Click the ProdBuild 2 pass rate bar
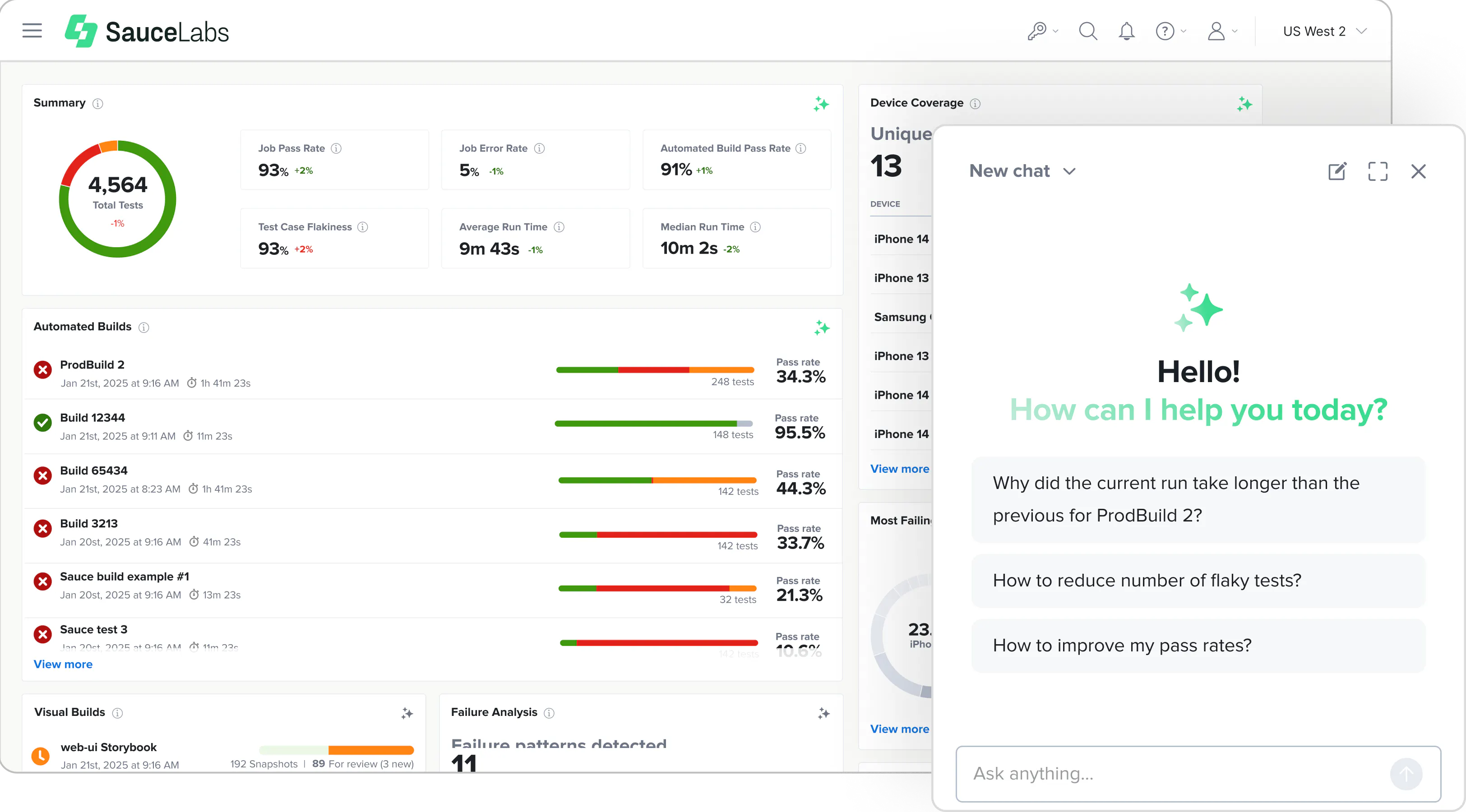This screenshot has width=1466, height=812. (x=654, y=370)
